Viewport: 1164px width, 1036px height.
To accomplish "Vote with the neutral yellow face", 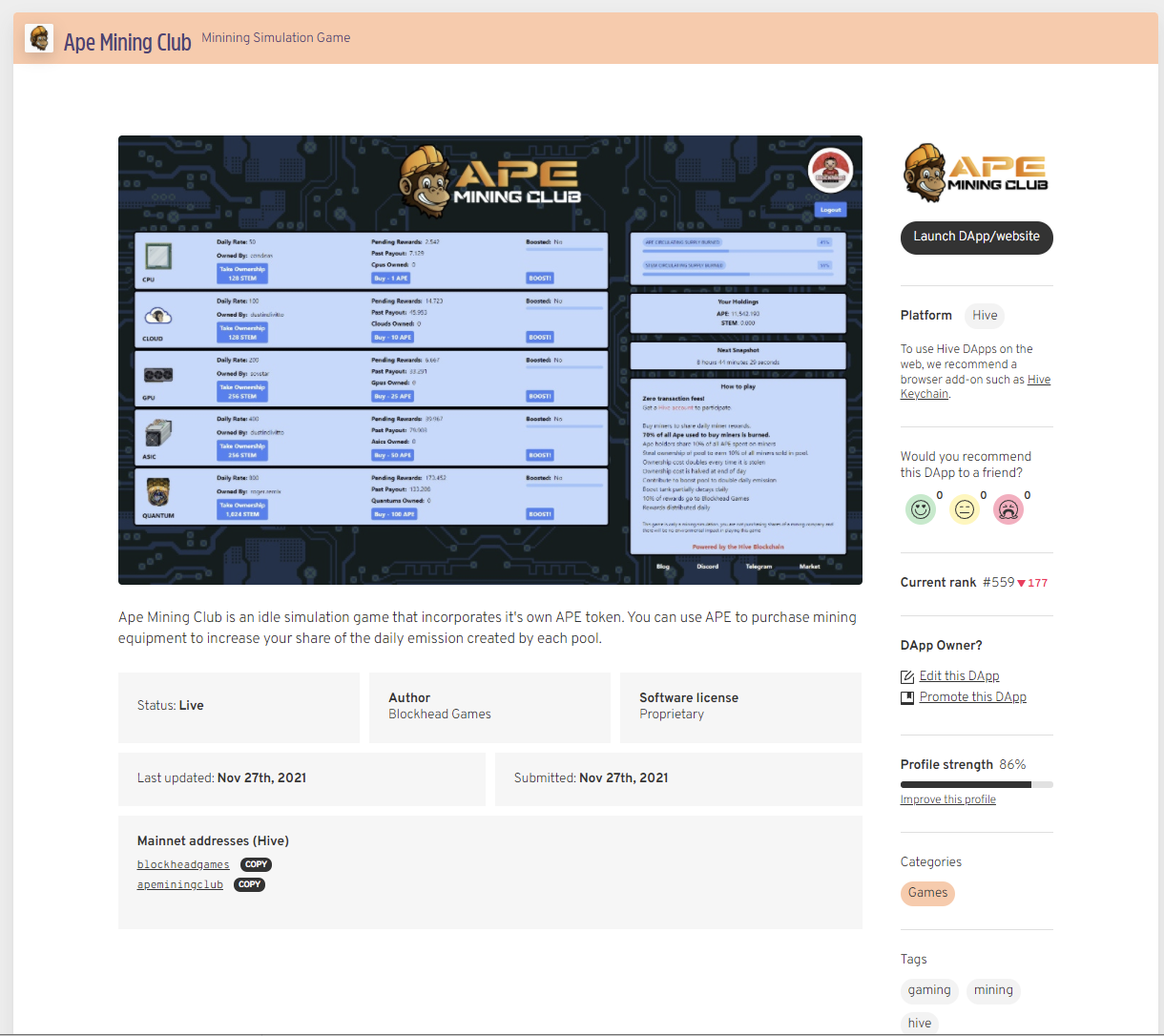I will [x=965, y=509].
